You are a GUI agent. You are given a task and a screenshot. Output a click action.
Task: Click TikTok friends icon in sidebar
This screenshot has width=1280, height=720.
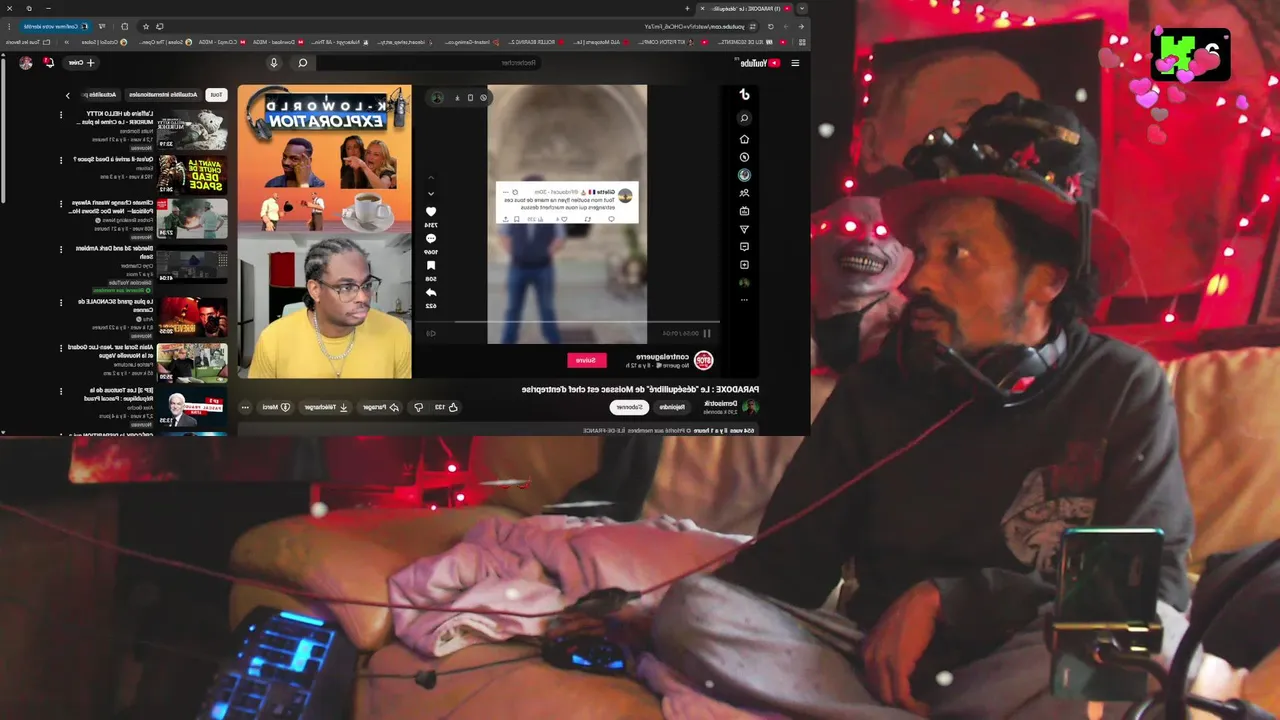pos(744,193)
